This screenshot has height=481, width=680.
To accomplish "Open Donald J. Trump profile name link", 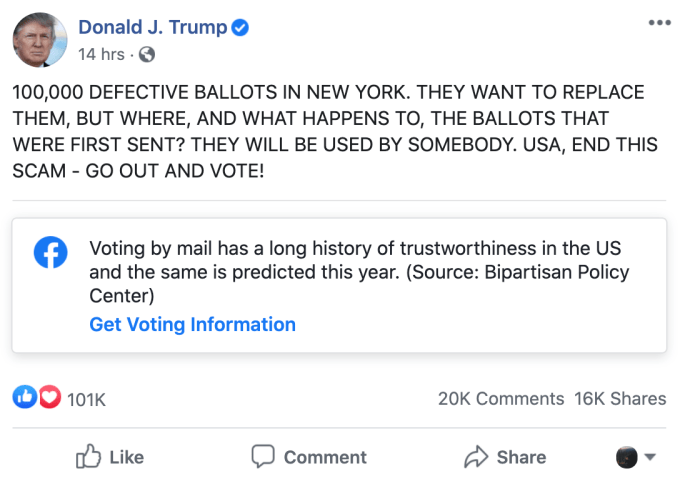I will [152, 28].
